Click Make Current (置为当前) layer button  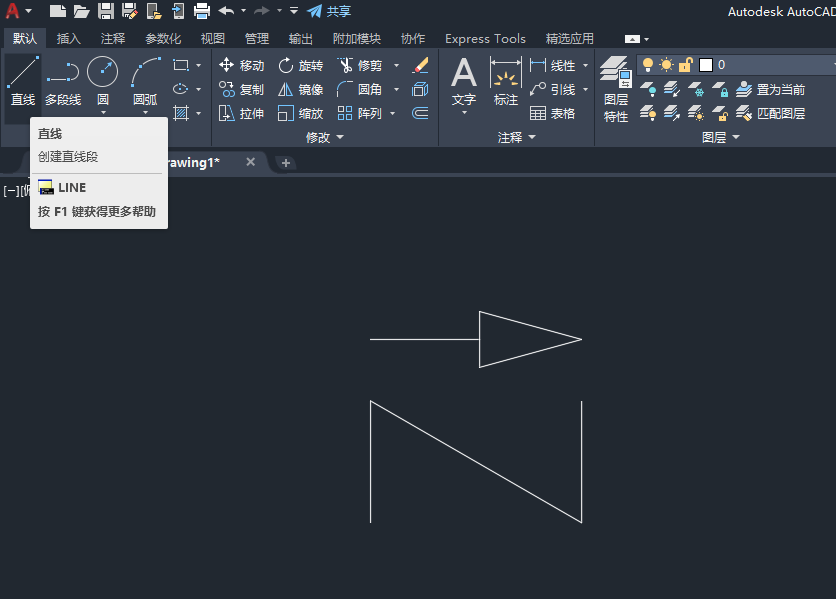click(x=771, y=90)
